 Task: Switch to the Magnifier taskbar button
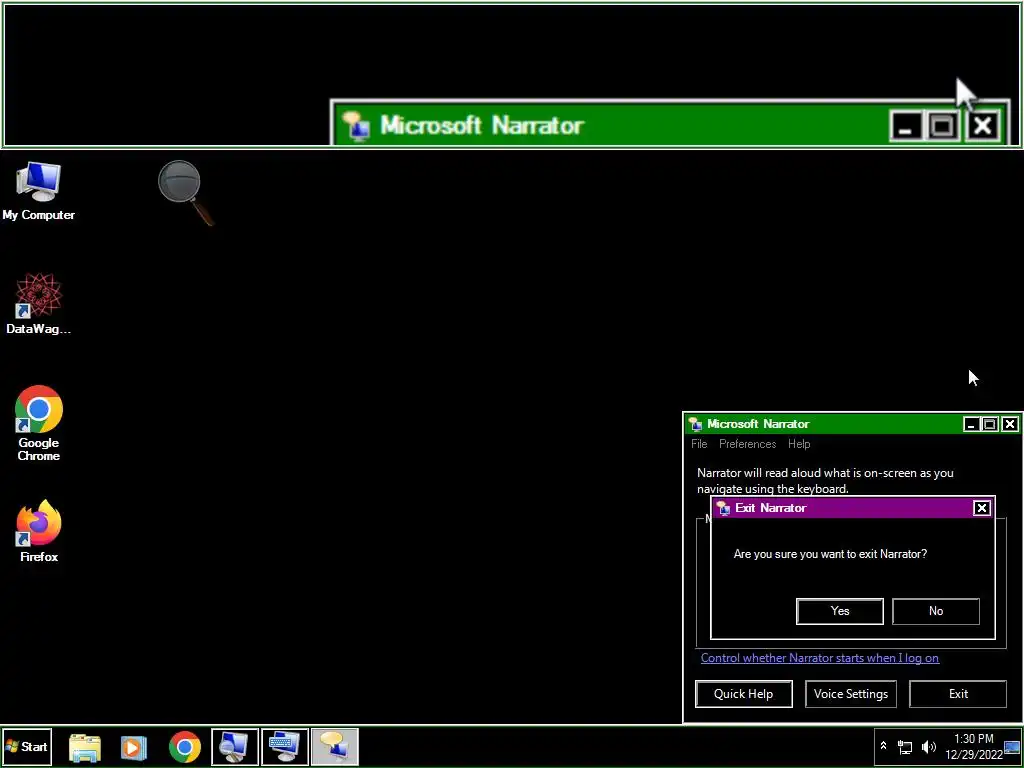point(235,747)
